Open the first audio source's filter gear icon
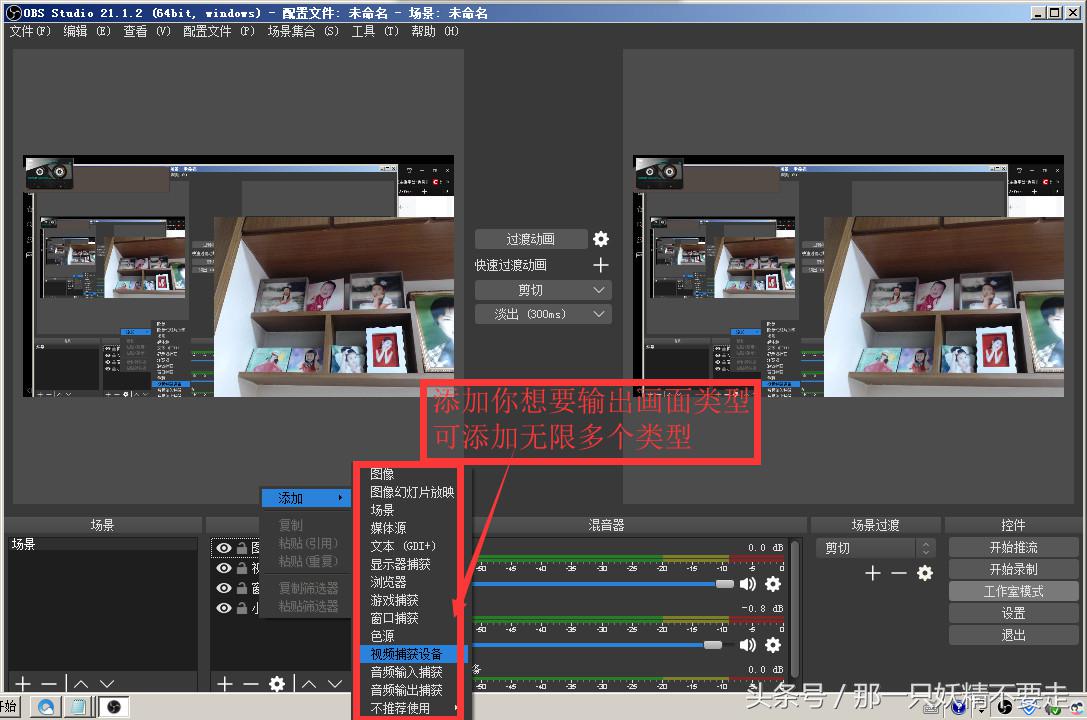The image size is (1087, 720). click(x=773, y=584)
